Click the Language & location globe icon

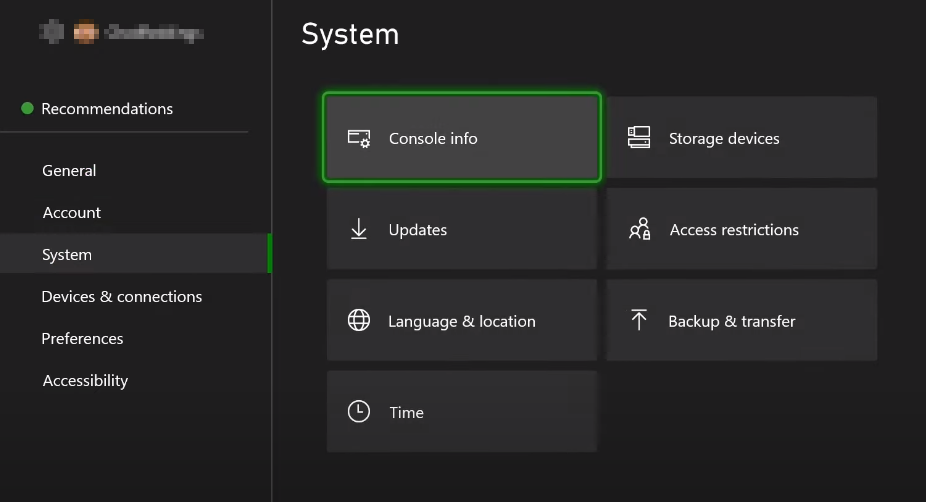[359, 321]
